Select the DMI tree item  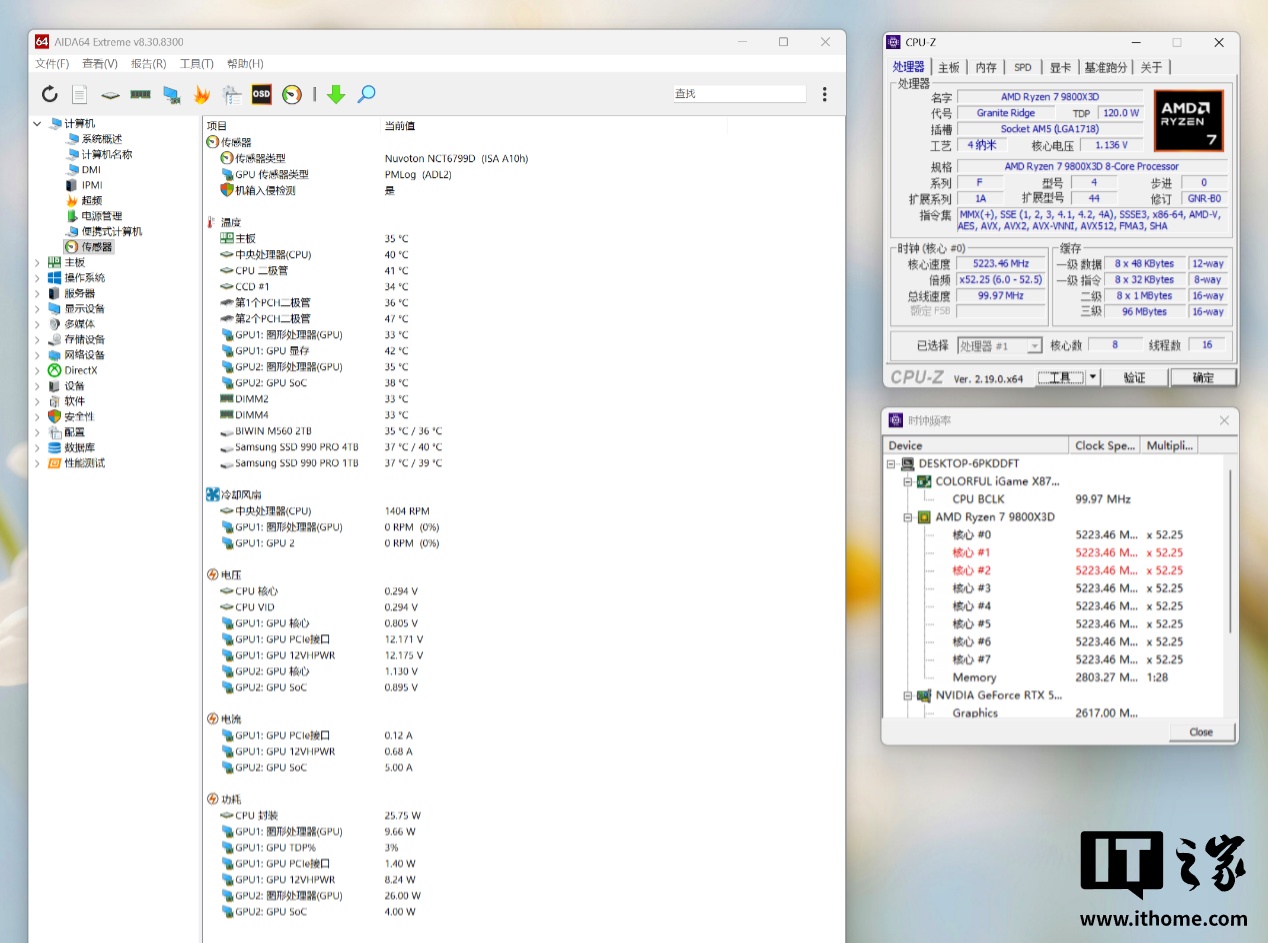pyautogui.click(x=91, y=170)
